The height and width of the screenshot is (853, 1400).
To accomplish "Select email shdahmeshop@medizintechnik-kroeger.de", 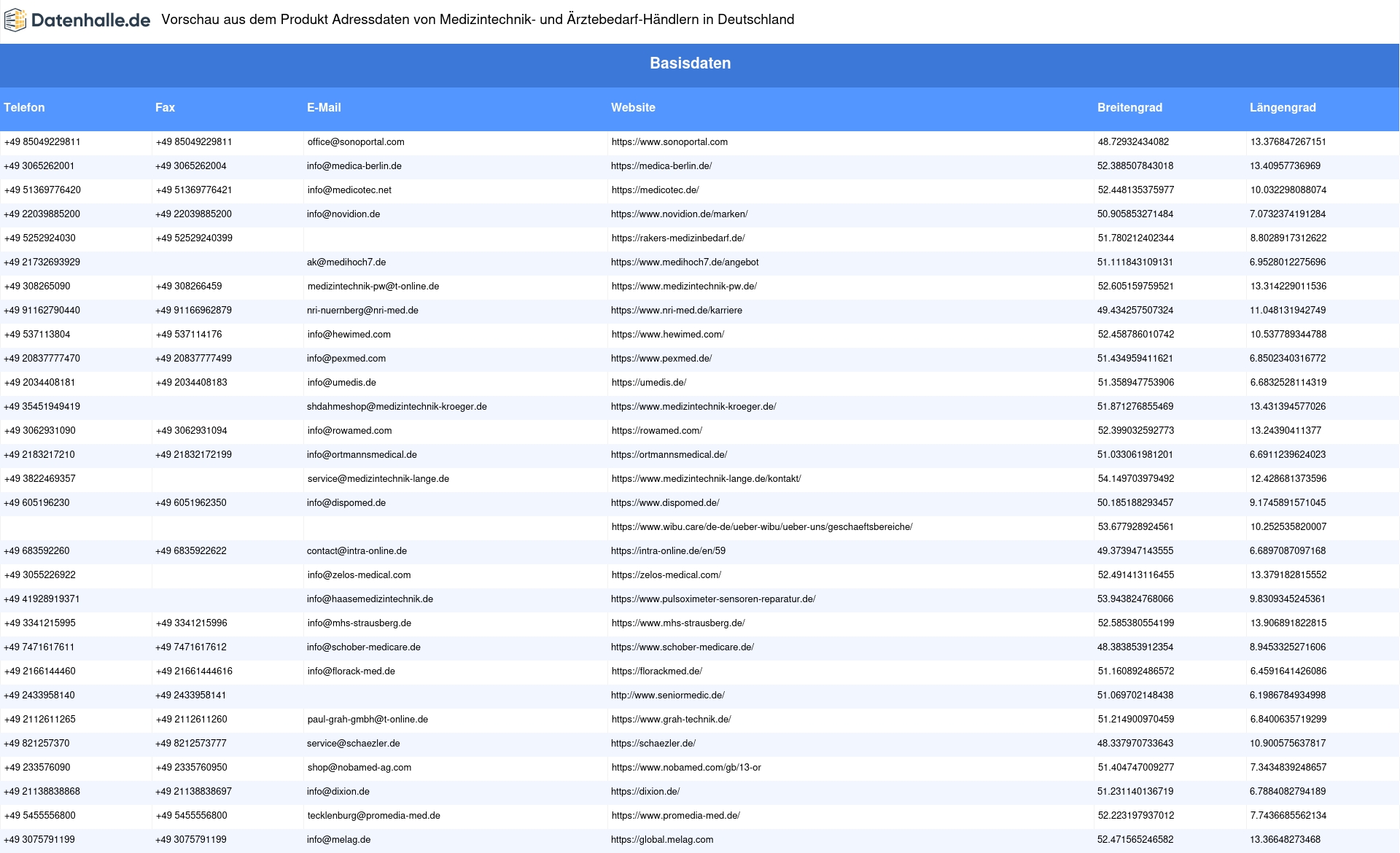I will (x=397, y=407).
